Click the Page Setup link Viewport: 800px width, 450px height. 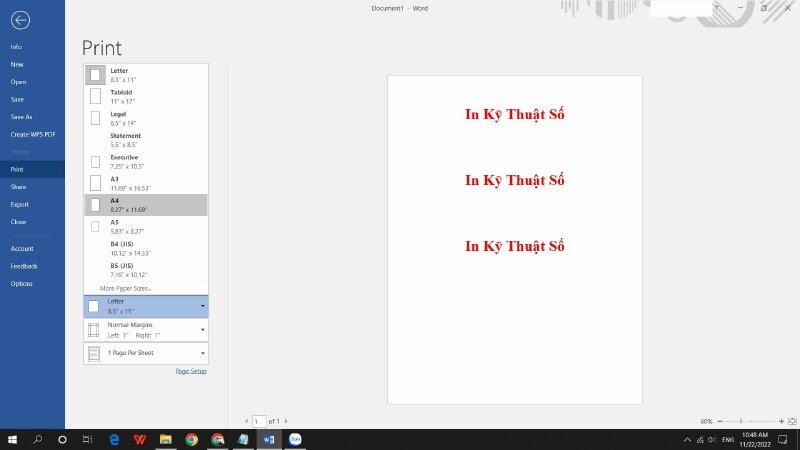pyautogui.click(x=191, y=371)
